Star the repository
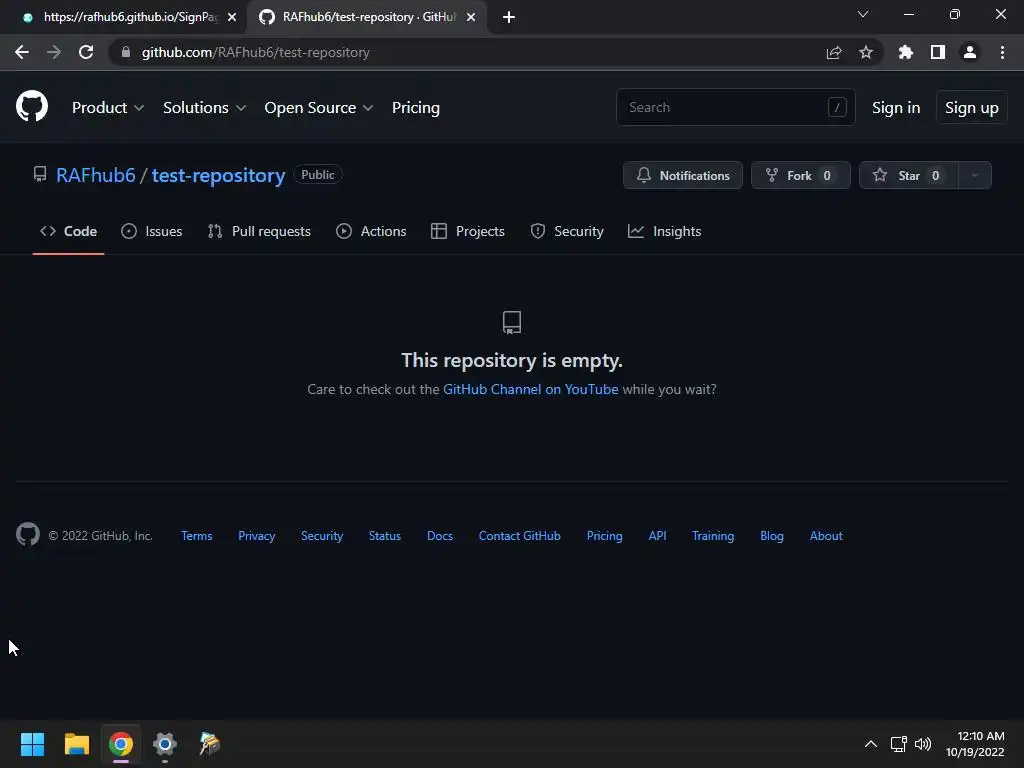 point(909,175)
